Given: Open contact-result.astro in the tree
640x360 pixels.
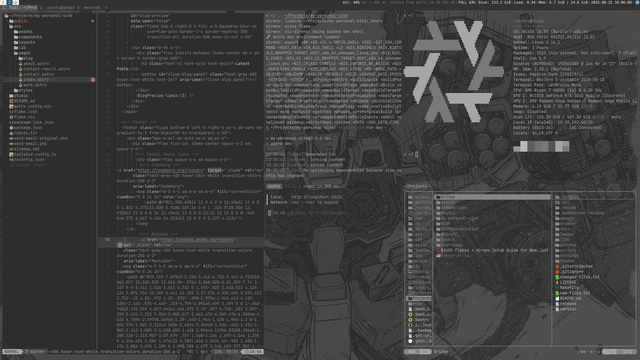Looking at the screenshot, I should click(x=44, y=69).
